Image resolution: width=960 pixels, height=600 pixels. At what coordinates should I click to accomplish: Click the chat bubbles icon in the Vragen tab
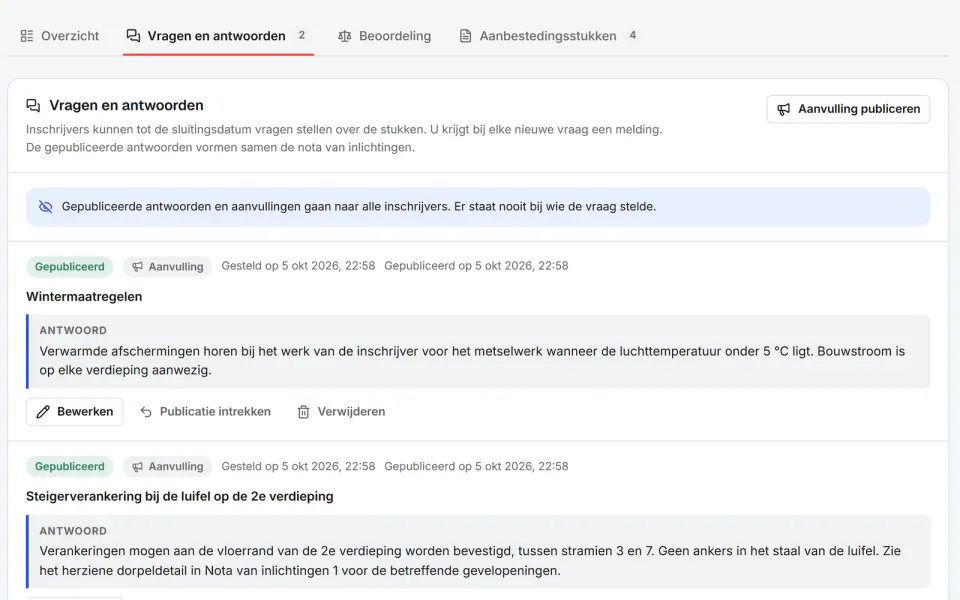click(x=133, y=36)
